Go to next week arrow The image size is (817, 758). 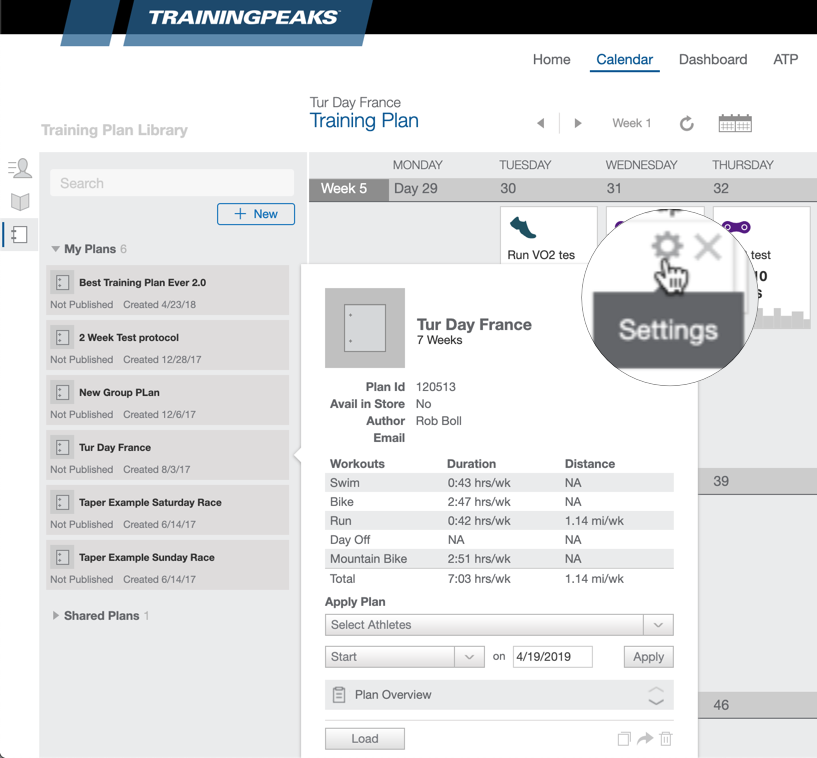[577, 123]
